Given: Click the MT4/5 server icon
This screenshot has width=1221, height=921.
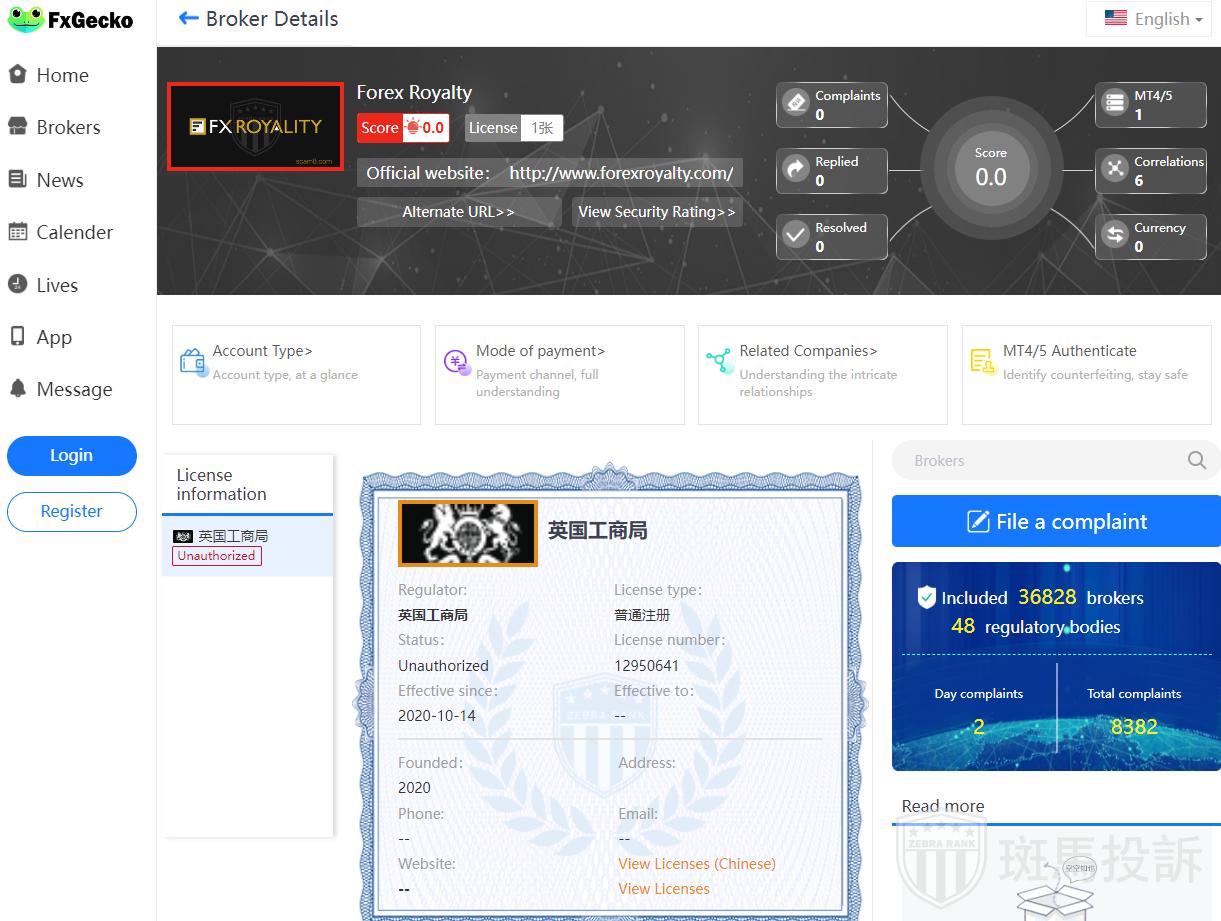Looking at the screenshot, I should click(1114, 104).
